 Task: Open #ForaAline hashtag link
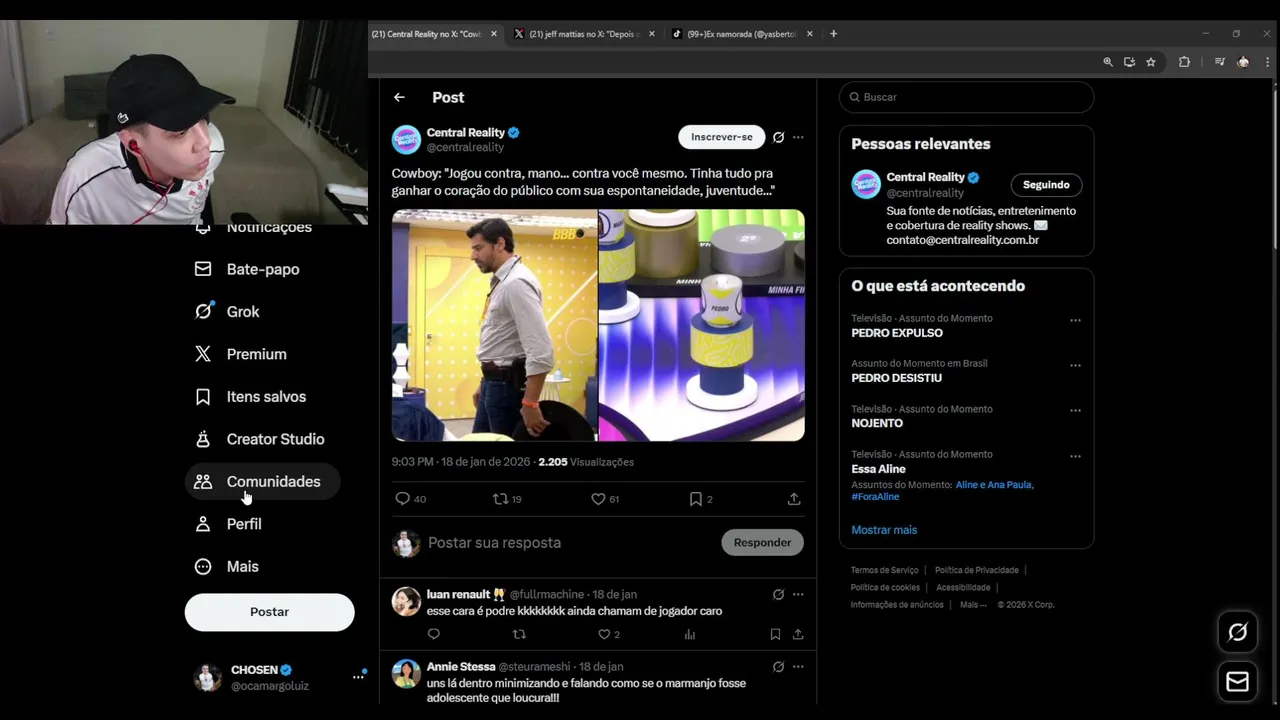[x=875, y=497]
